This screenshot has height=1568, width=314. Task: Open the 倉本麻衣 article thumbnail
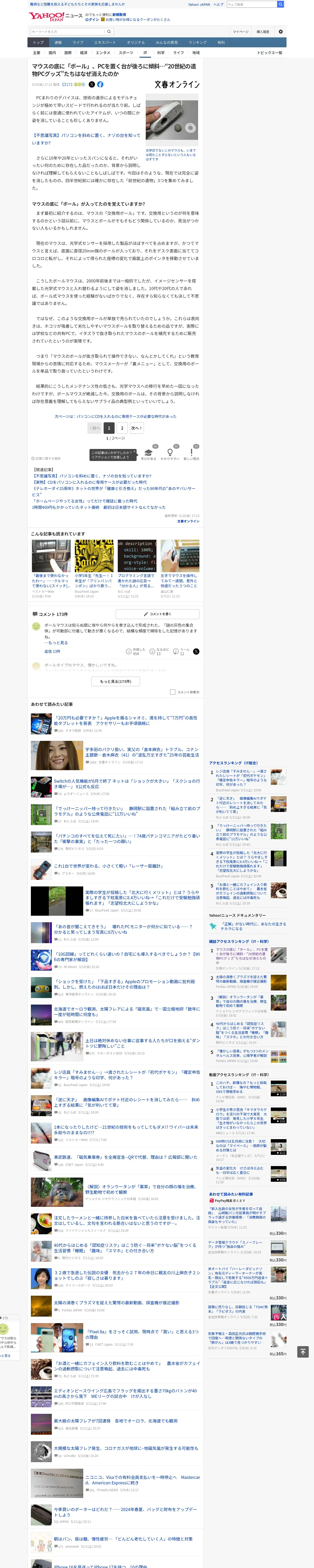click(x=57, y=756)
